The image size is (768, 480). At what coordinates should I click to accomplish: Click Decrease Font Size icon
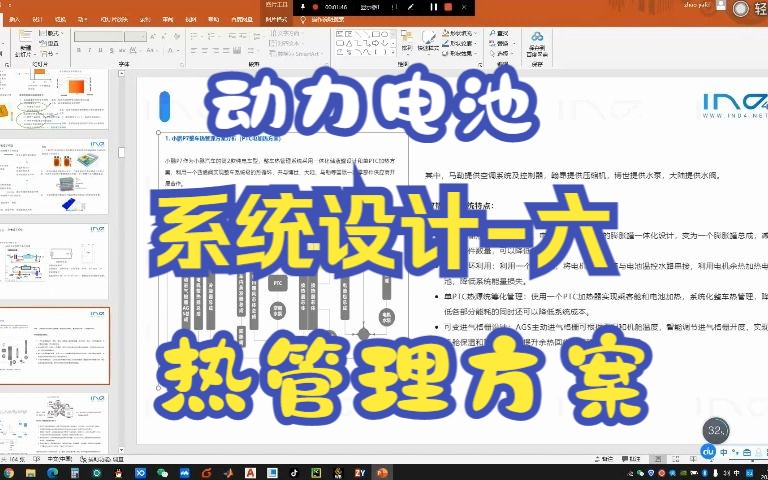(165, 37)
